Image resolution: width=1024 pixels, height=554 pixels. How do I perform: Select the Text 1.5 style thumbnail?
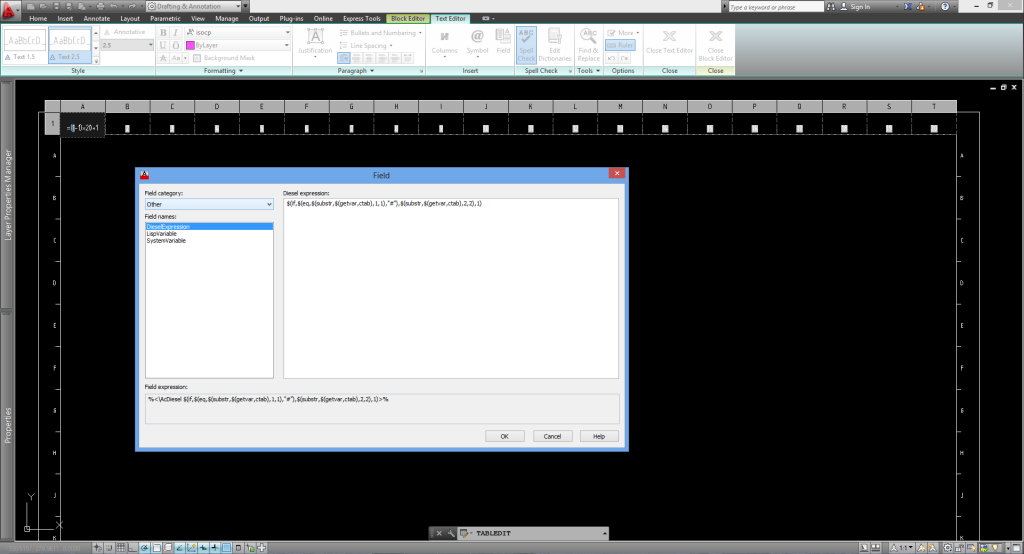tap(25, 45)
